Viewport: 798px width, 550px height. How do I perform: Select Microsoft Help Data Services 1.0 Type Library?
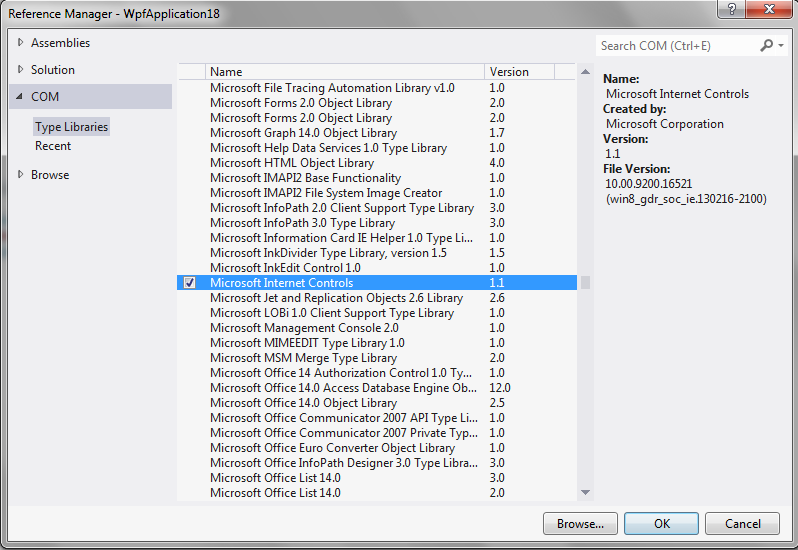click(x=377, y=148)
